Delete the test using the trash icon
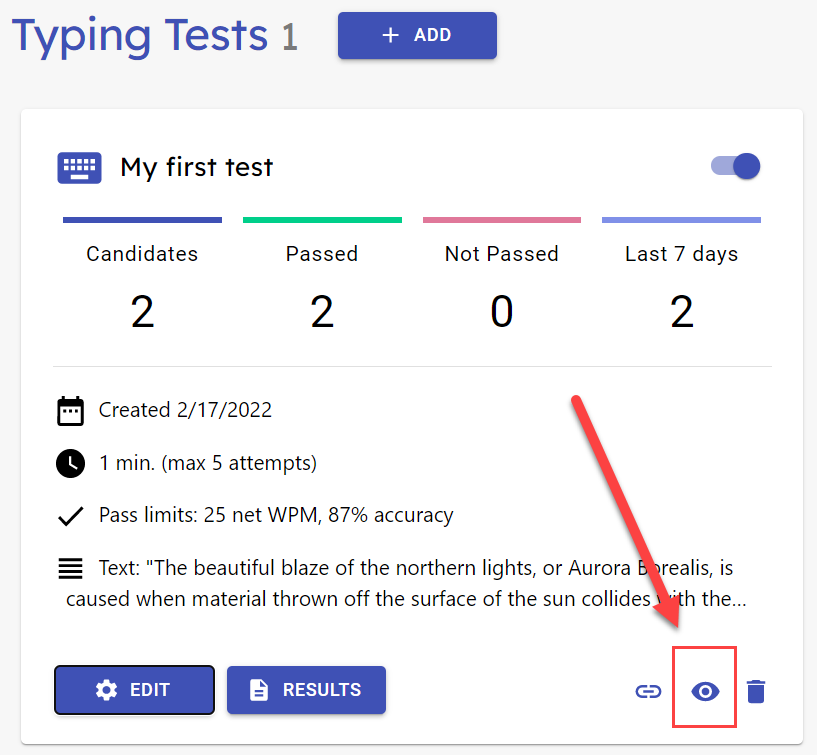Image resolution: width=817 pixels, height=755 pixels. pos(756,690)
